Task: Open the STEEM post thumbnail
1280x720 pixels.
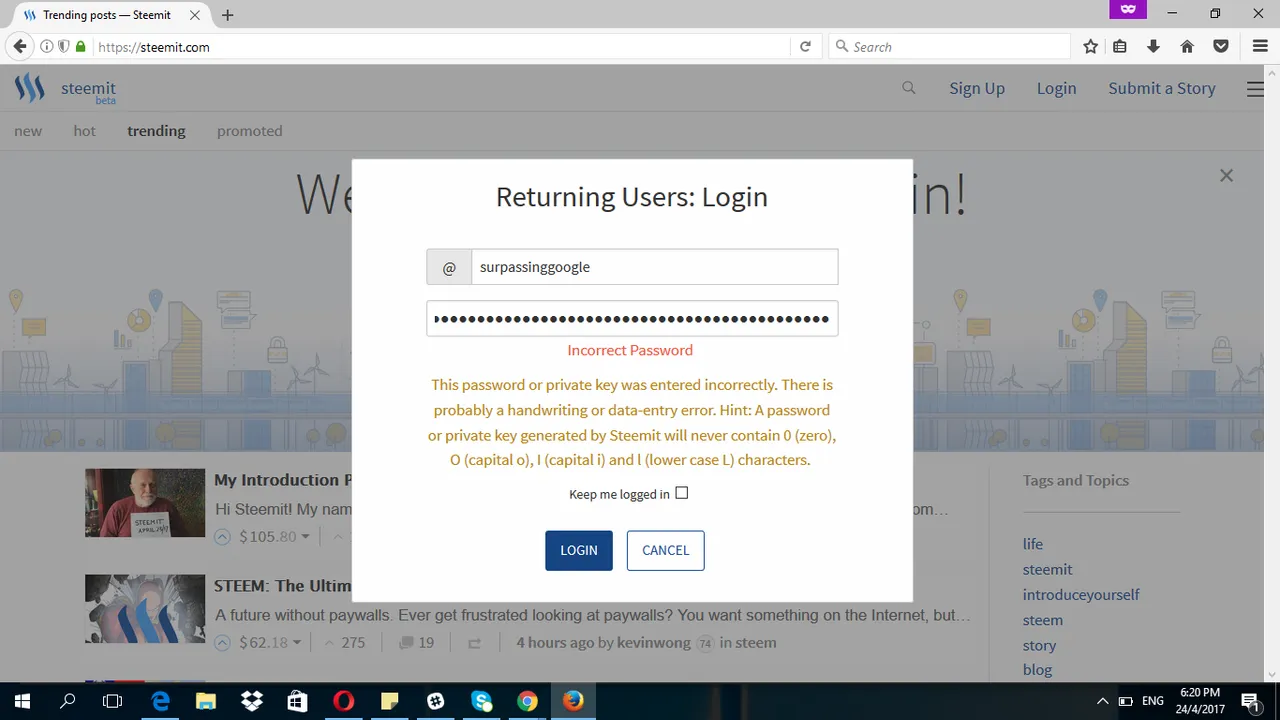Action: click(145, 609)
